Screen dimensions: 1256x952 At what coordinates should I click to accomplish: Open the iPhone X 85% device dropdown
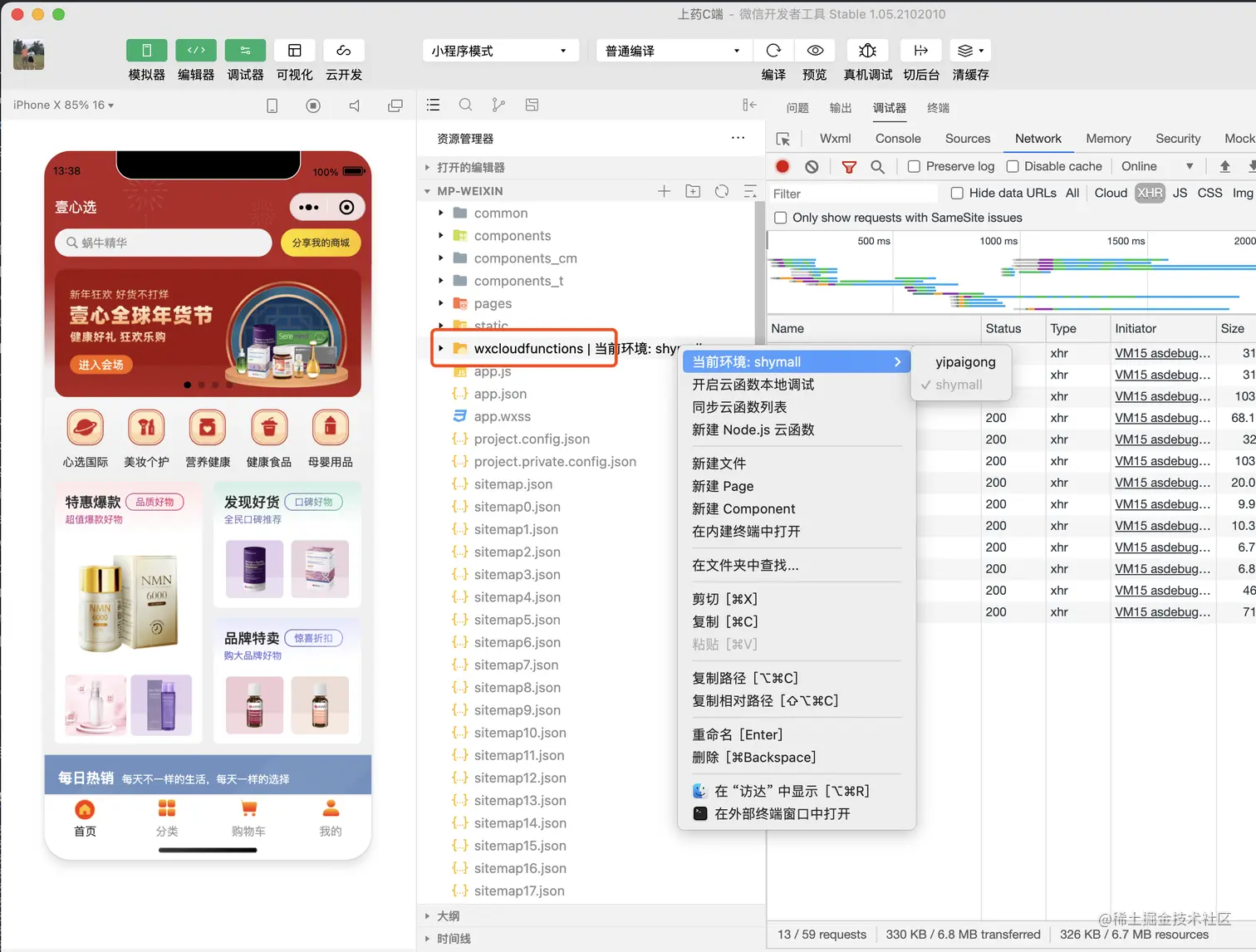pos(63,105)
